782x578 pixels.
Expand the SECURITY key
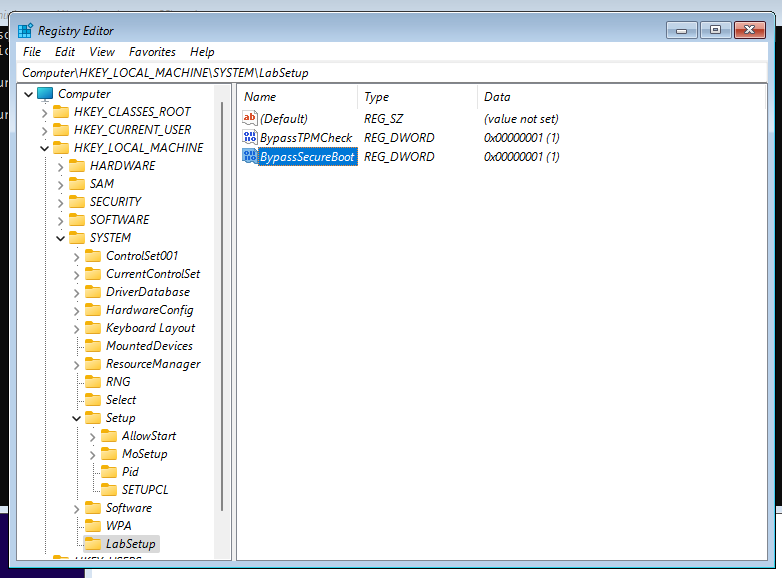pyautogui.click(x=60, y=202)
